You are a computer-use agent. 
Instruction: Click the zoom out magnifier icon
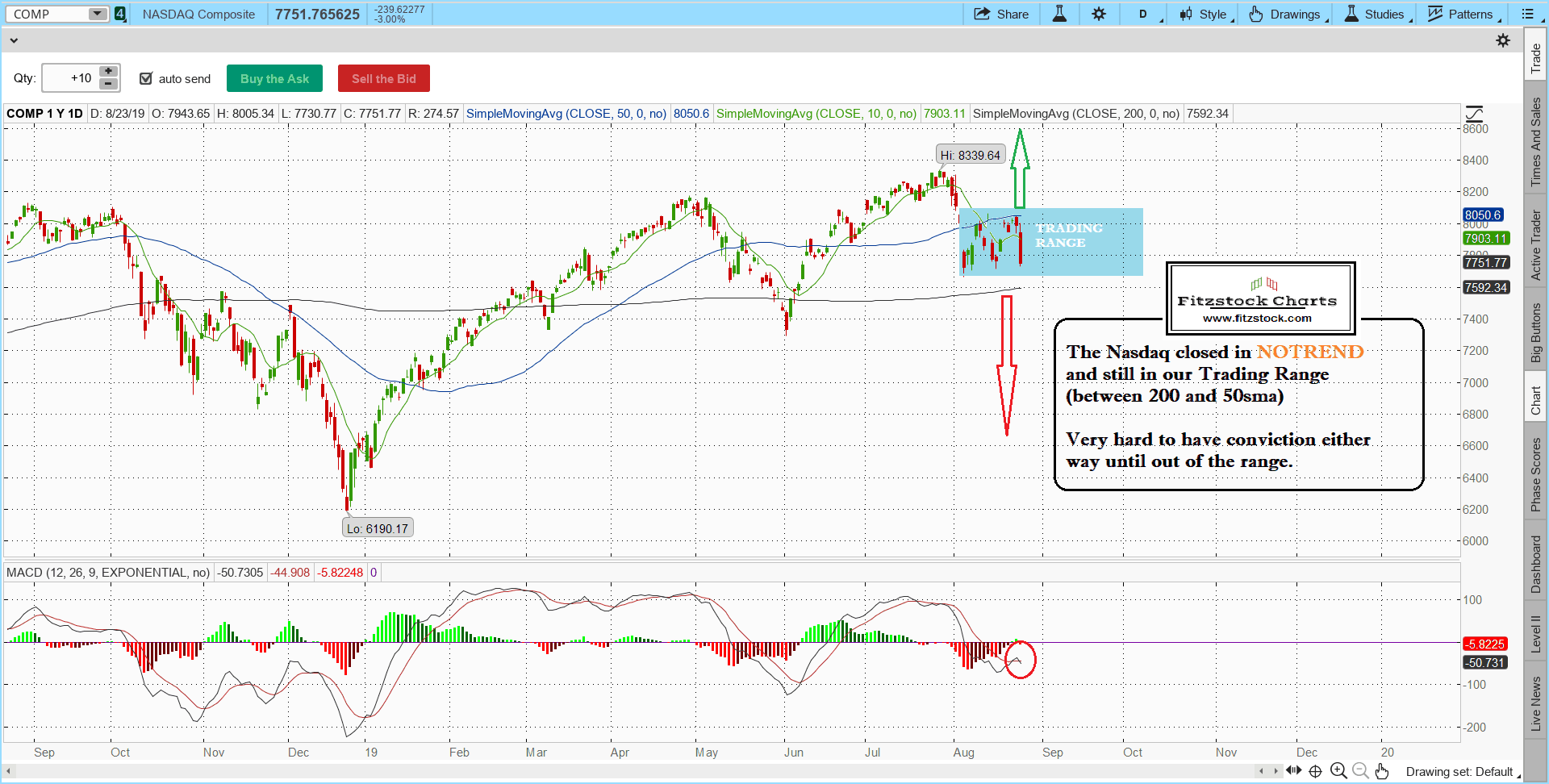point(1360,771)
